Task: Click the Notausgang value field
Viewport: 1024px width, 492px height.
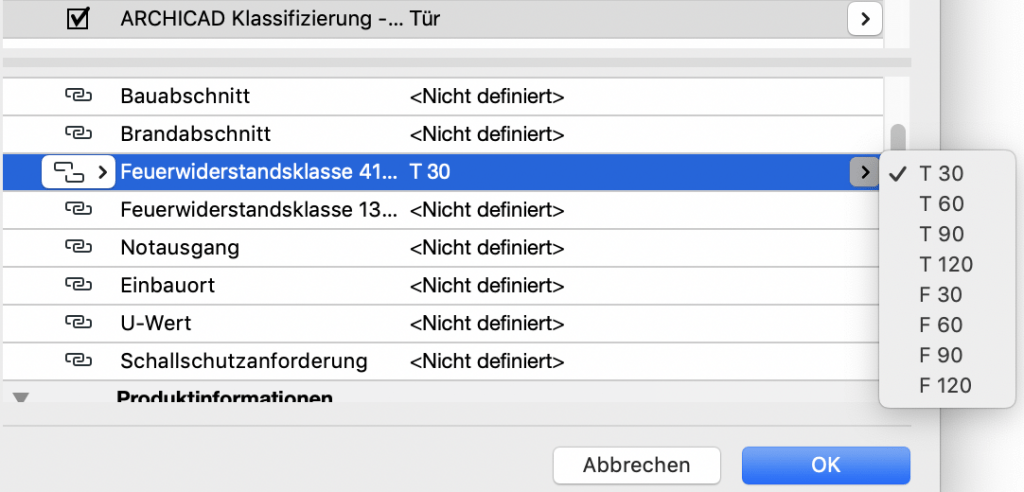Action: pyautogui.click(x=487, y=247)
